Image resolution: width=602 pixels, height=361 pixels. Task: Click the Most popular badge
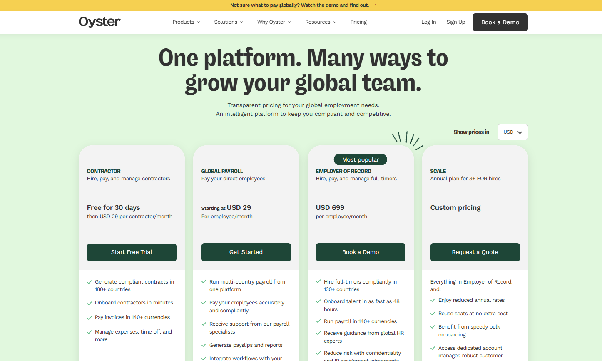point(360,159)
